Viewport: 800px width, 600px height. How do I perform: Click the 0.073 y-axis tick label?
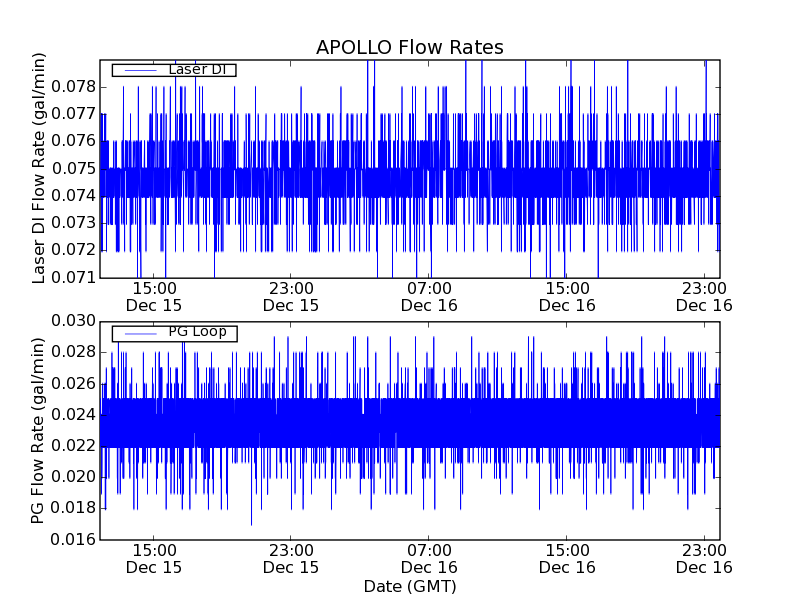[x=73, y=223]
